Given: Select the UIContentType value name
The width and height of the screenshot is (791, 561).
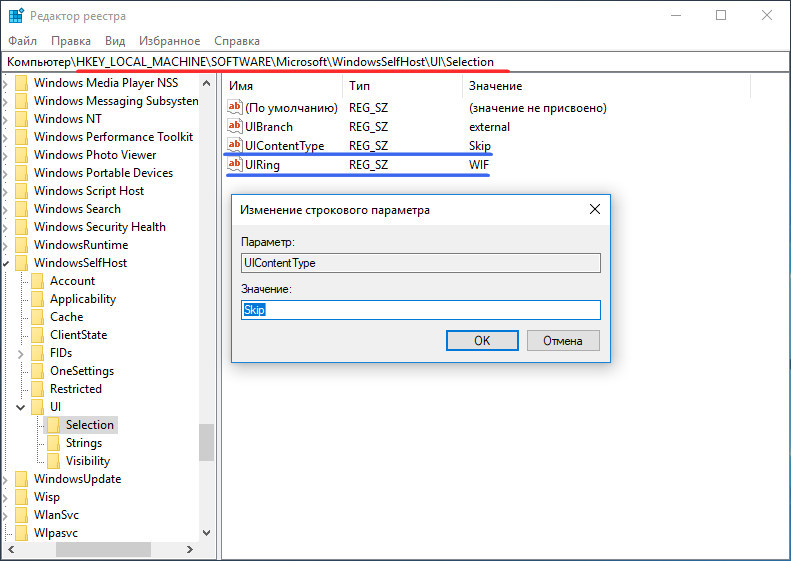Looking at the screenshot, I should (x=285, y=146).
